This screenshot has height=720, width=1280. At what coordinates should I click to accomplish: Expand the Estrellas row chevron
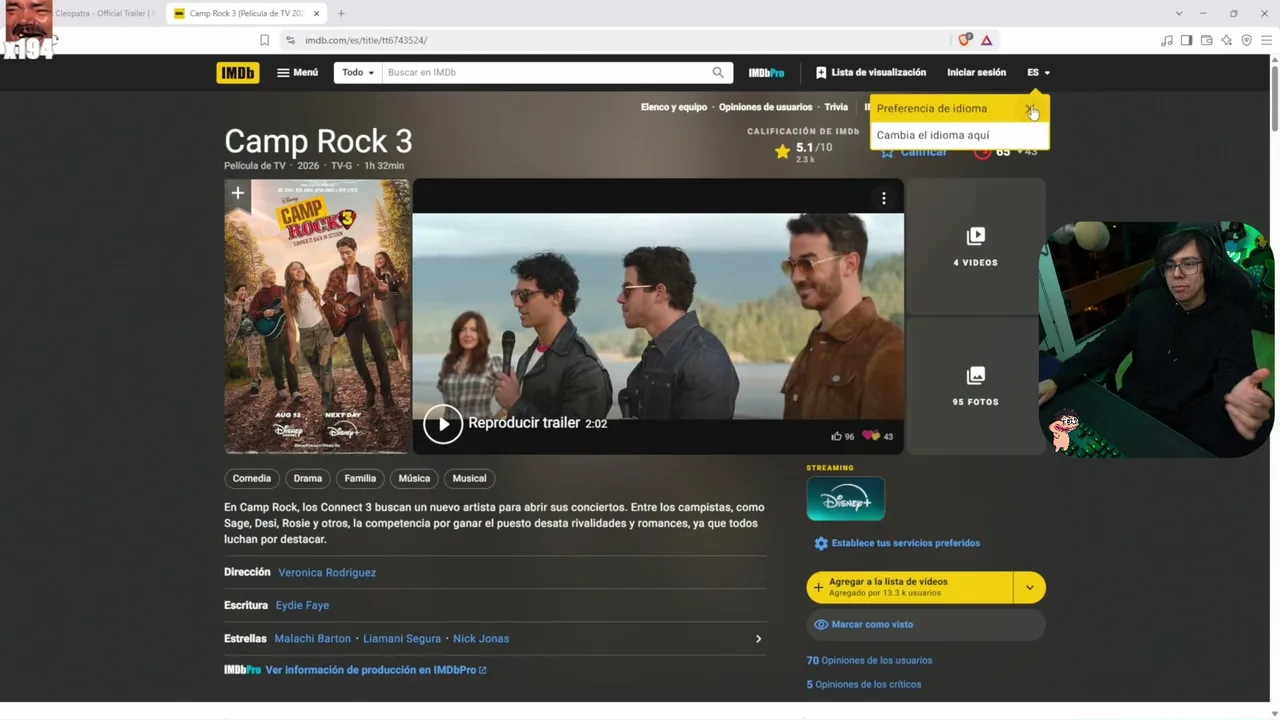[758, 638]
